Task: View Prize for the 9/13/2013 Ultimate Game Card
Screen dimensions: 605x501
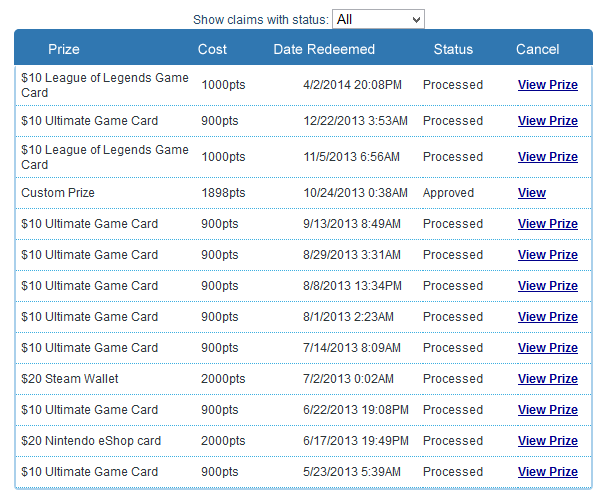Action: [x=548, y=224]
